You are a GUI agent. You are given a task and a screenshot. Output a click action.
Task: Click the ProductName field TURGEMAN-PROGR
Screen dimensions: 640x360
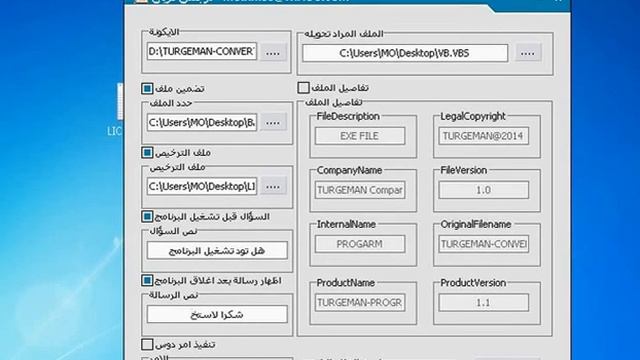(360, 302)
